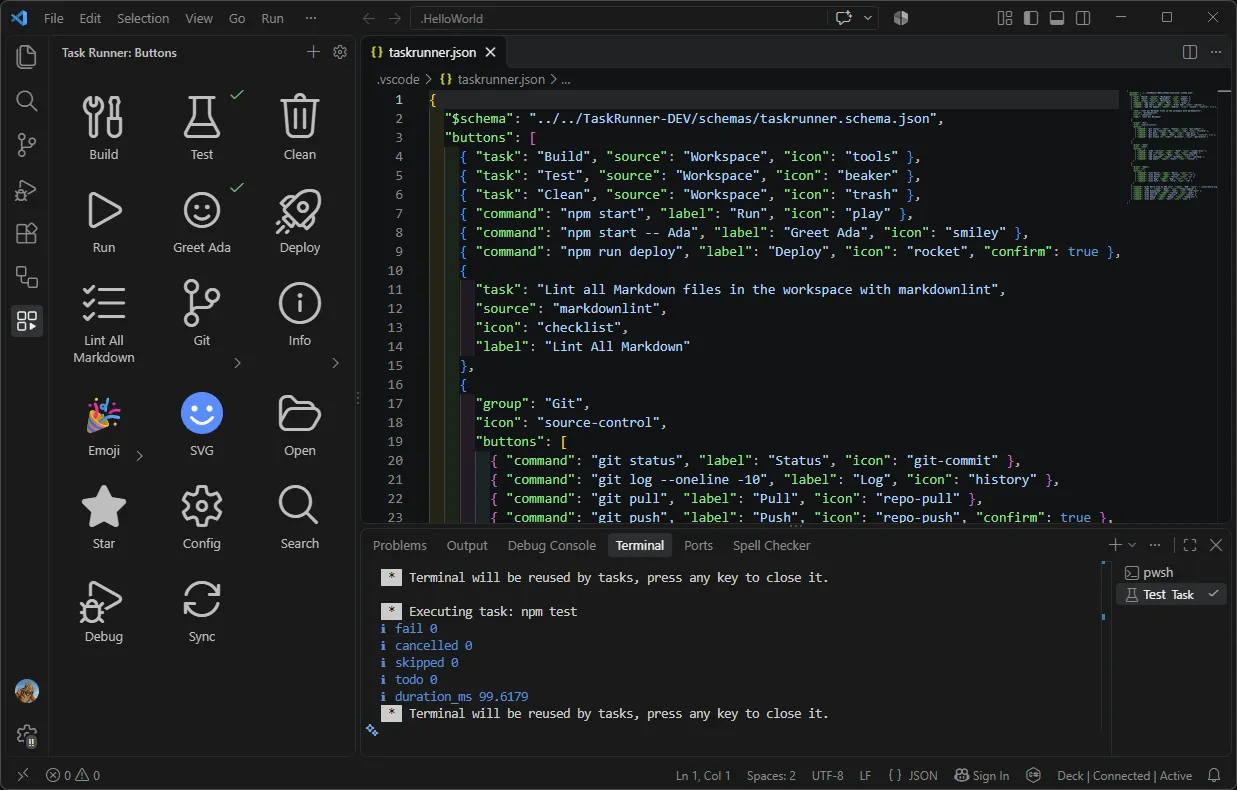Click the Search magnifier task button
1237x790 pixels.
pos(300,517)
